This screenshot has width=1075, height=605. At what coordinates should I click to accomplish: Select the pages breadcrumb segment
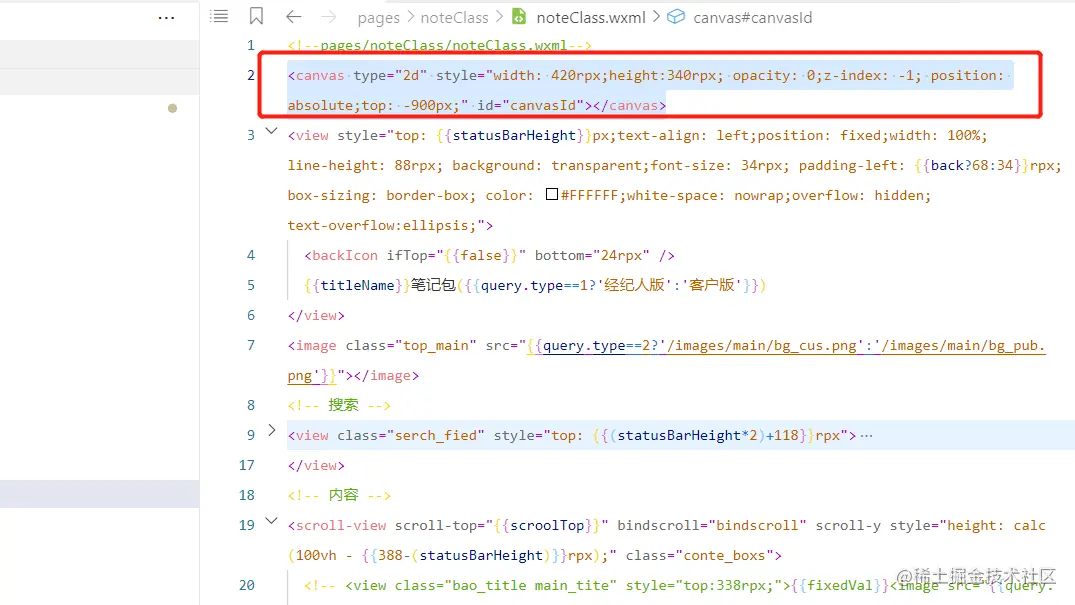(378, 18)
